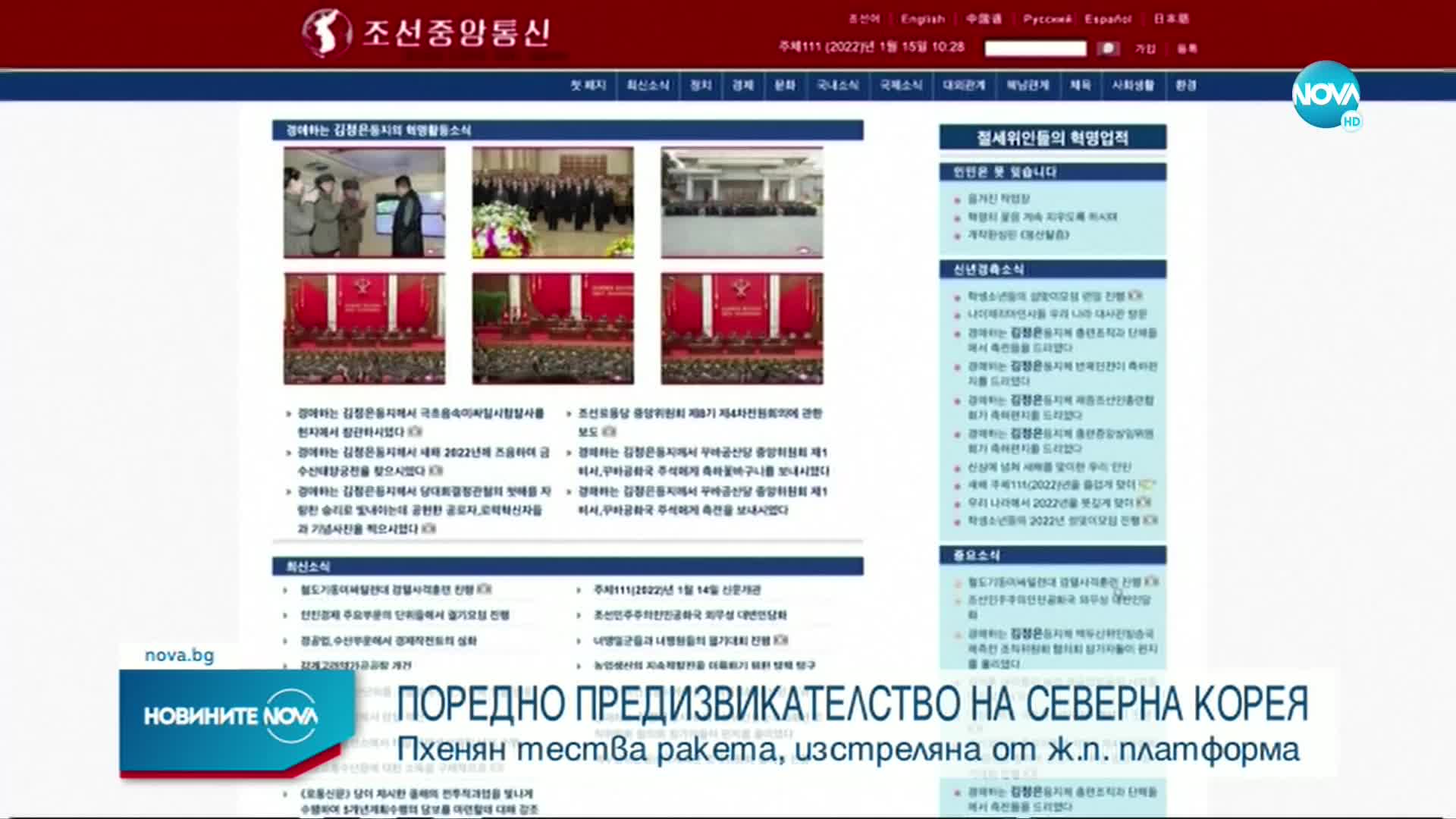The image size is (1456, 819).
Task: Click the 중요소식 sidebar header
Action: (x=1053, y=555)
